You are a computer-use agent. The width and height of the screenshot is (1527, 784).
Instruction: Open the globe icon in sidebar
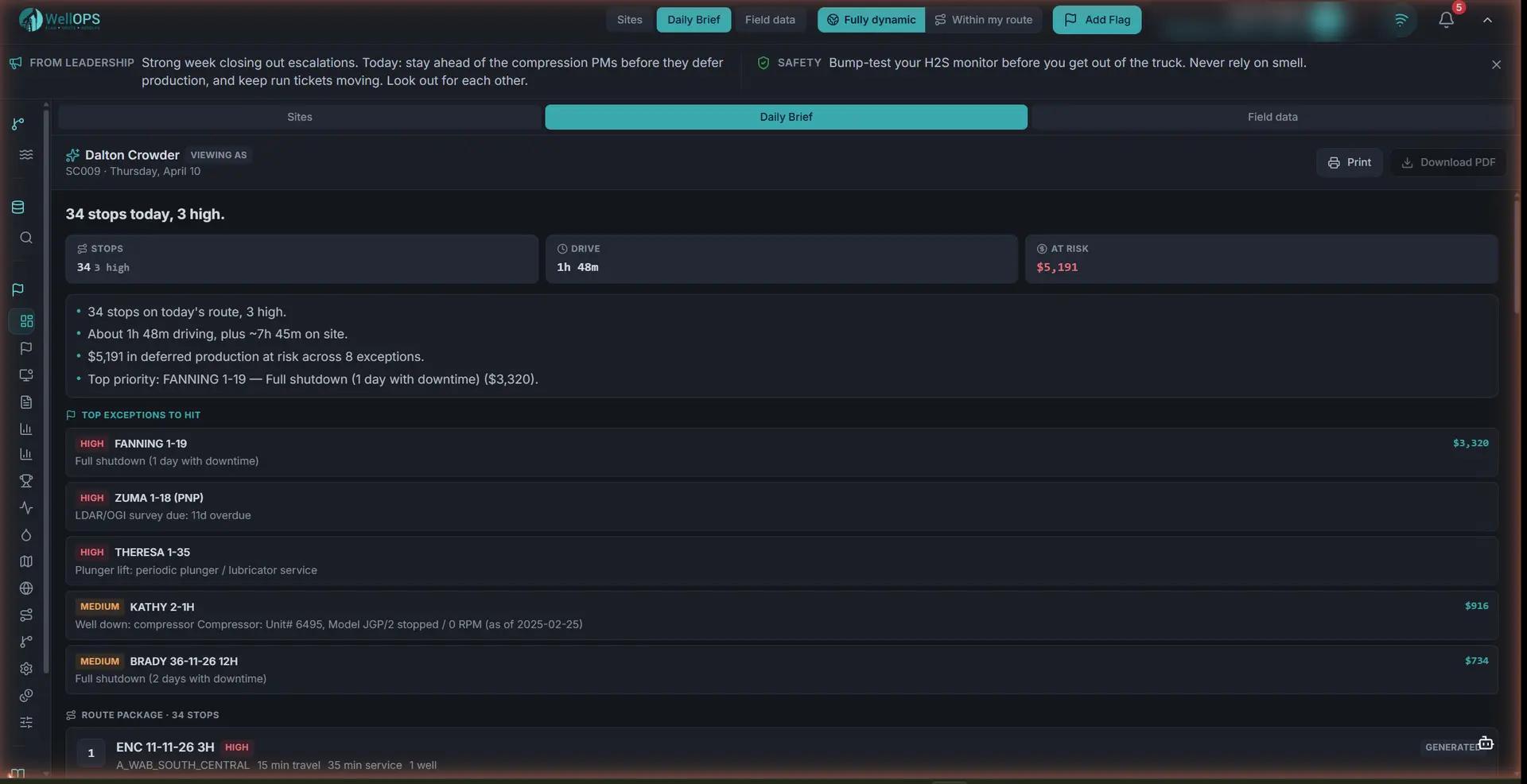pos(25,588)
